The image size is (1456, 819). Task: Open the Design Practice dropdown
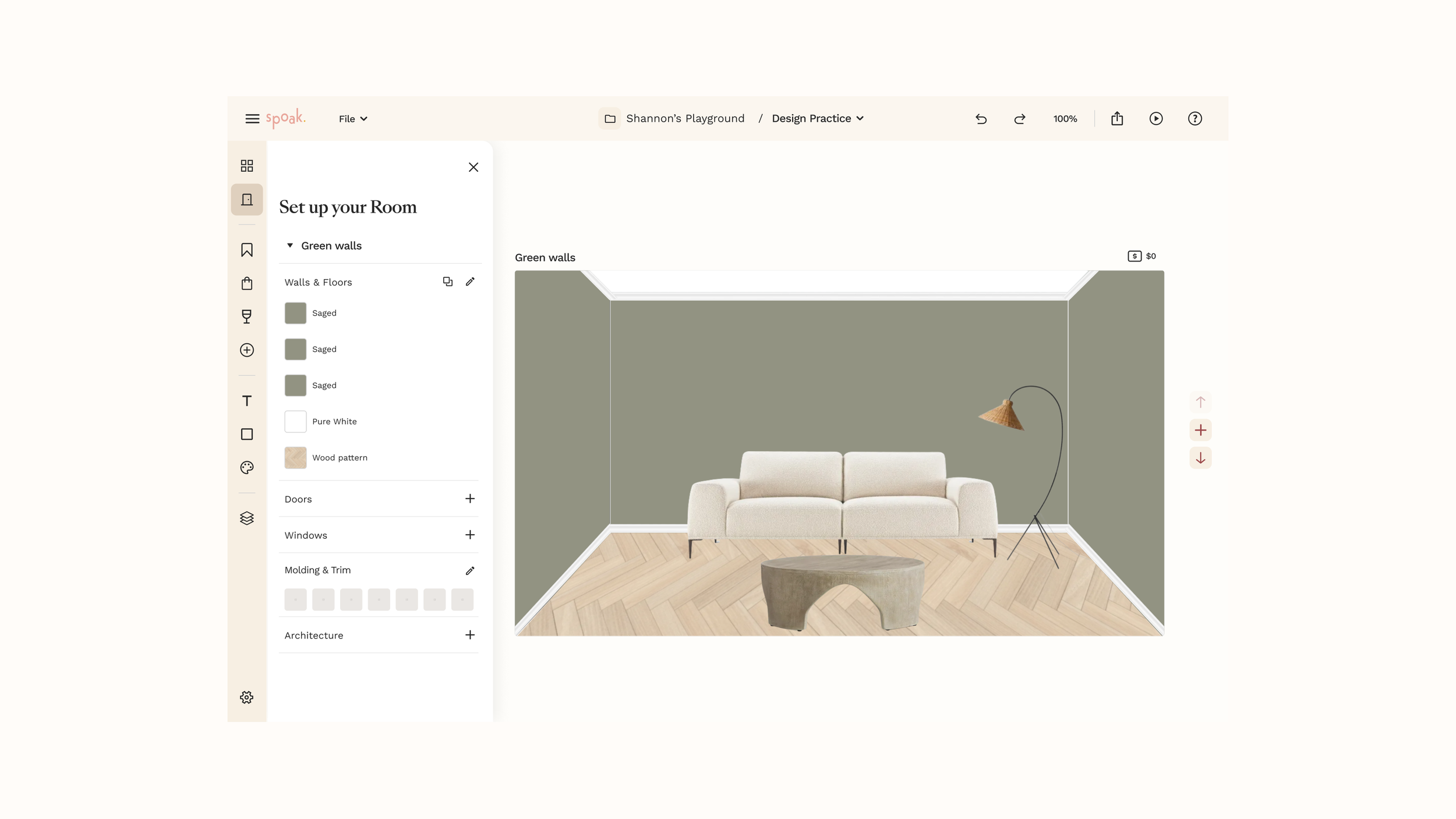point(818,119)
